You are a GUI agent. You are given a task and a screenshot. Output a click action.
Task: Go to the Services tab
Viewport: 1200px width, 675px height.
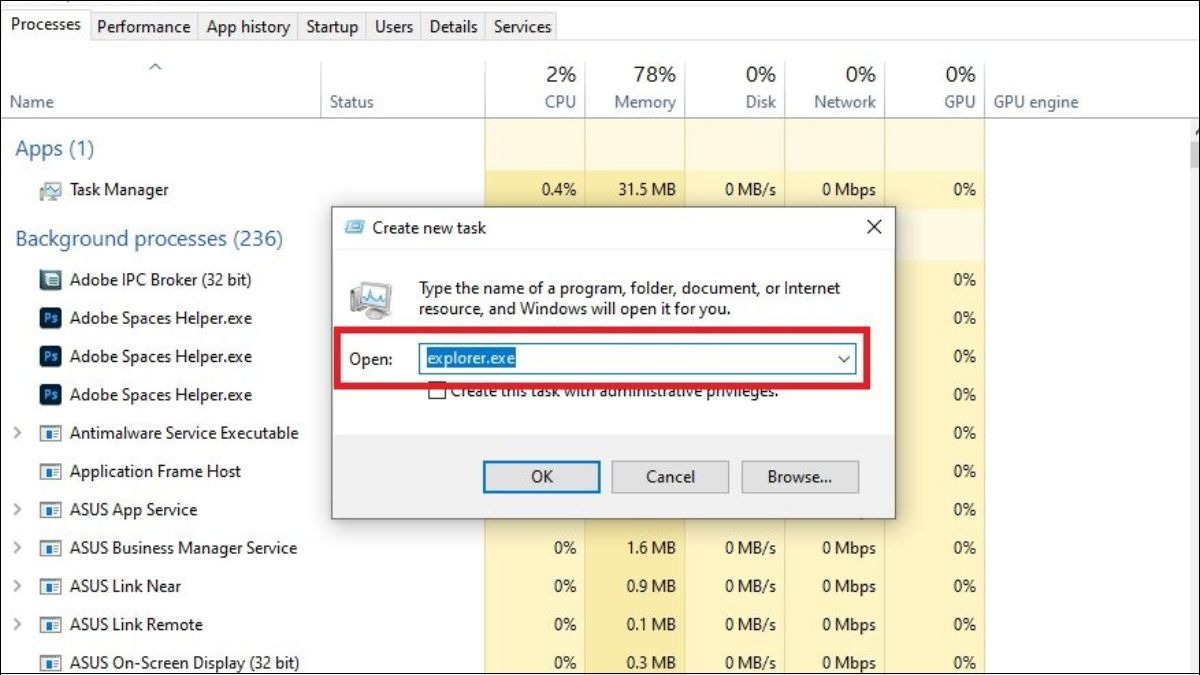[522, 27]
